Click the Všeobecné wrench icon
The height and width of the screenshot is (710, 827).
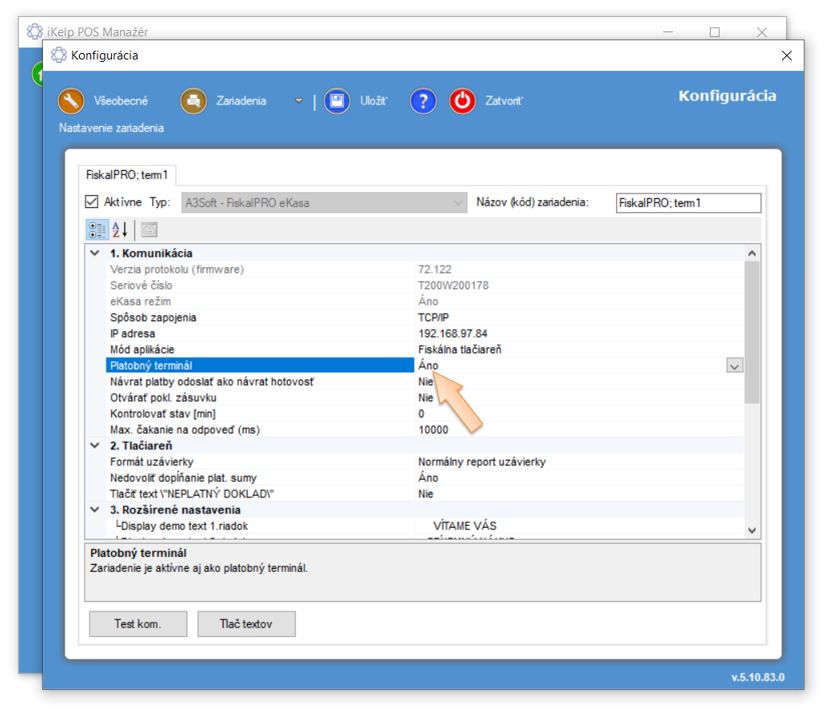pos(71,101)
